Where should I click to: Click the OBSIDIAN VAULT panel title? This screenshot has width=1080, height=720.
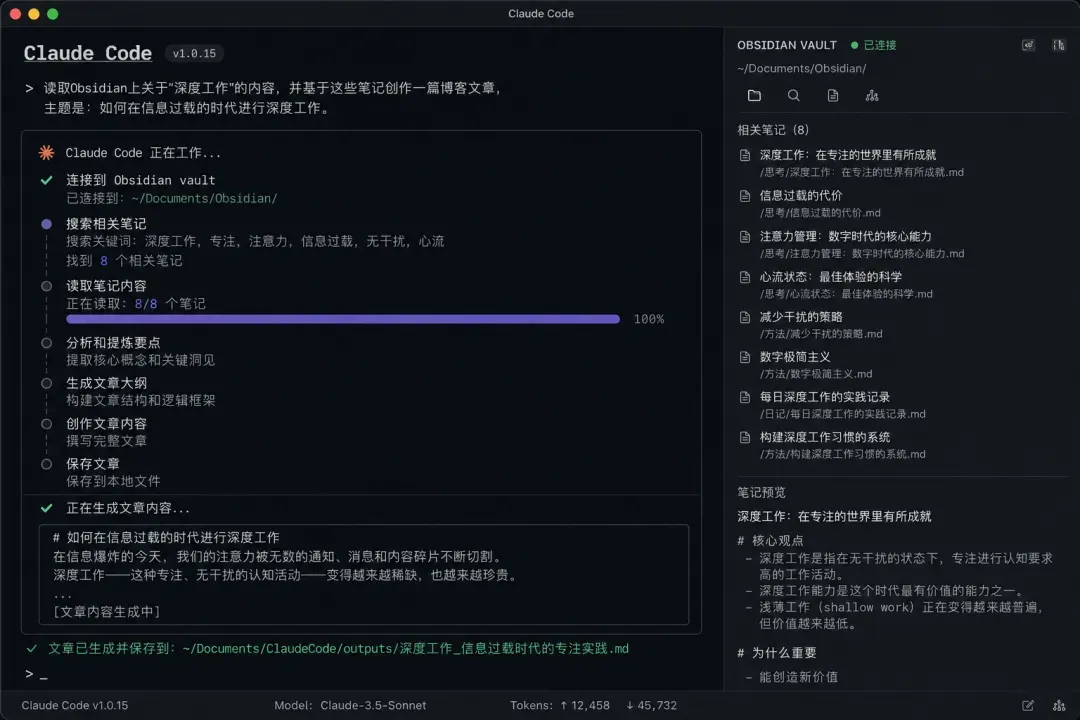787,45
